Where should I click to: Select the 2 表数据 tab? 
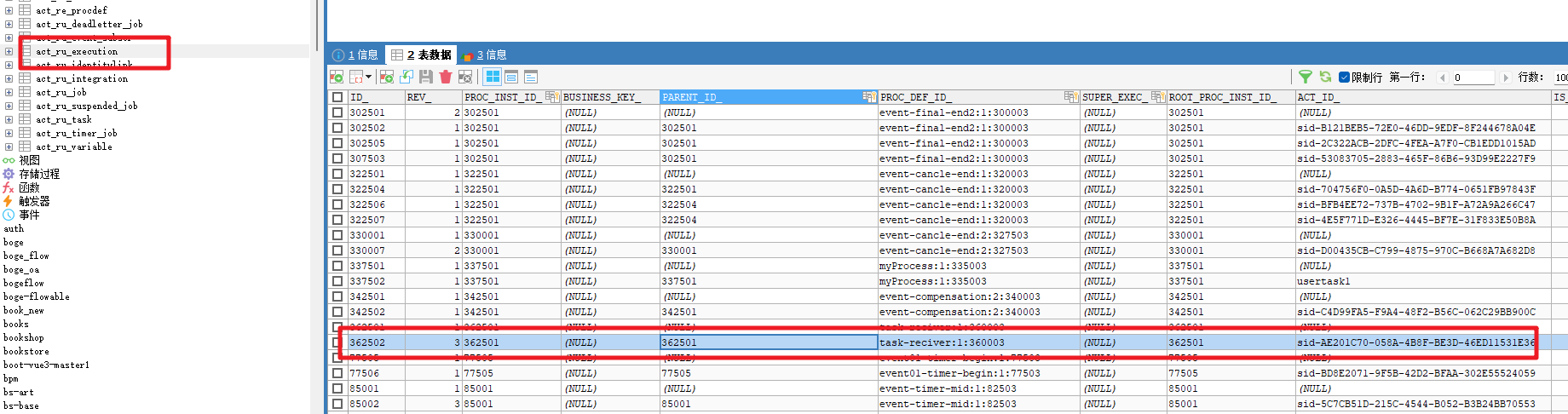(422, 55)
